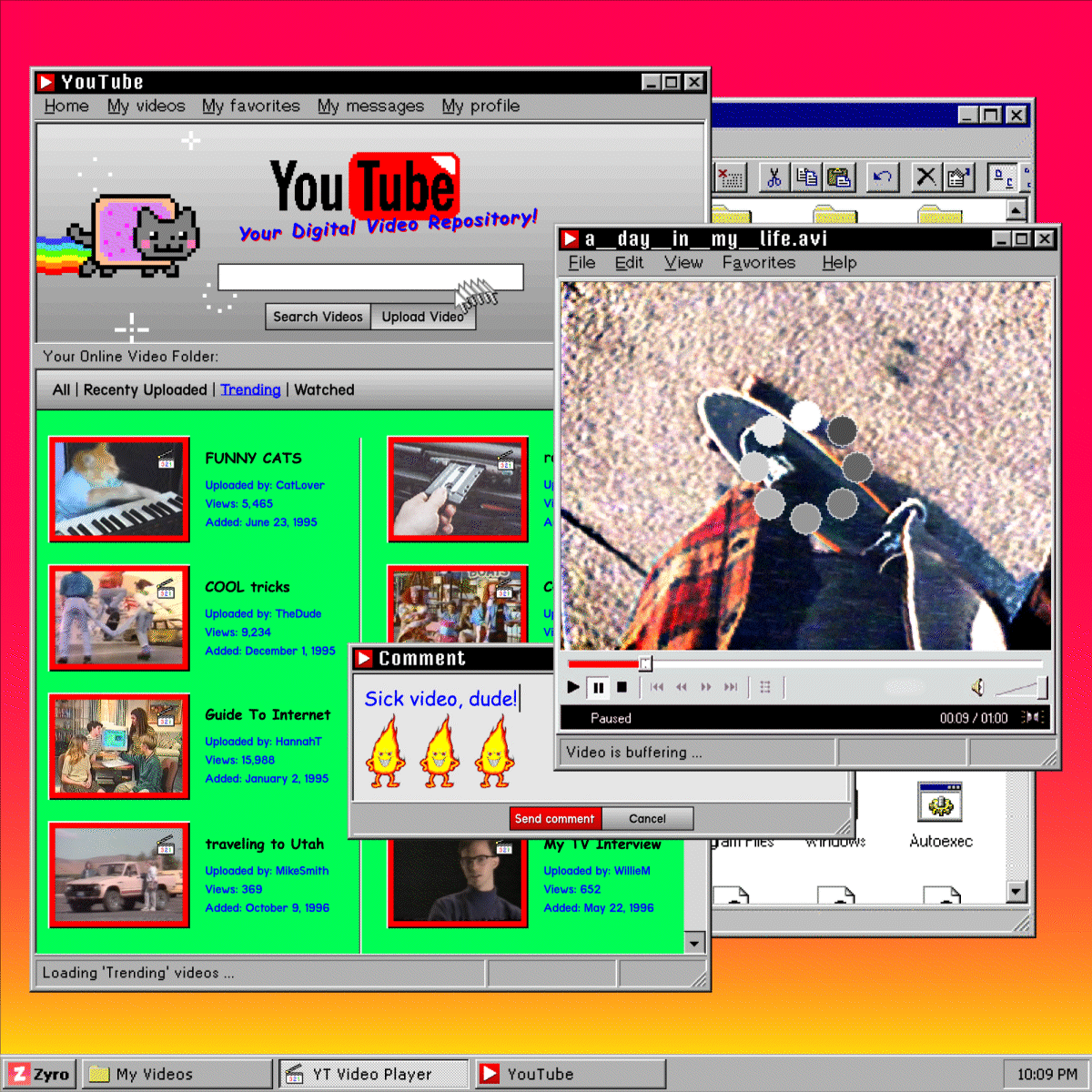This screenshot has width=1092, height=1092.
Task: Click the Upload Video button
Action: tap(423, 317)
